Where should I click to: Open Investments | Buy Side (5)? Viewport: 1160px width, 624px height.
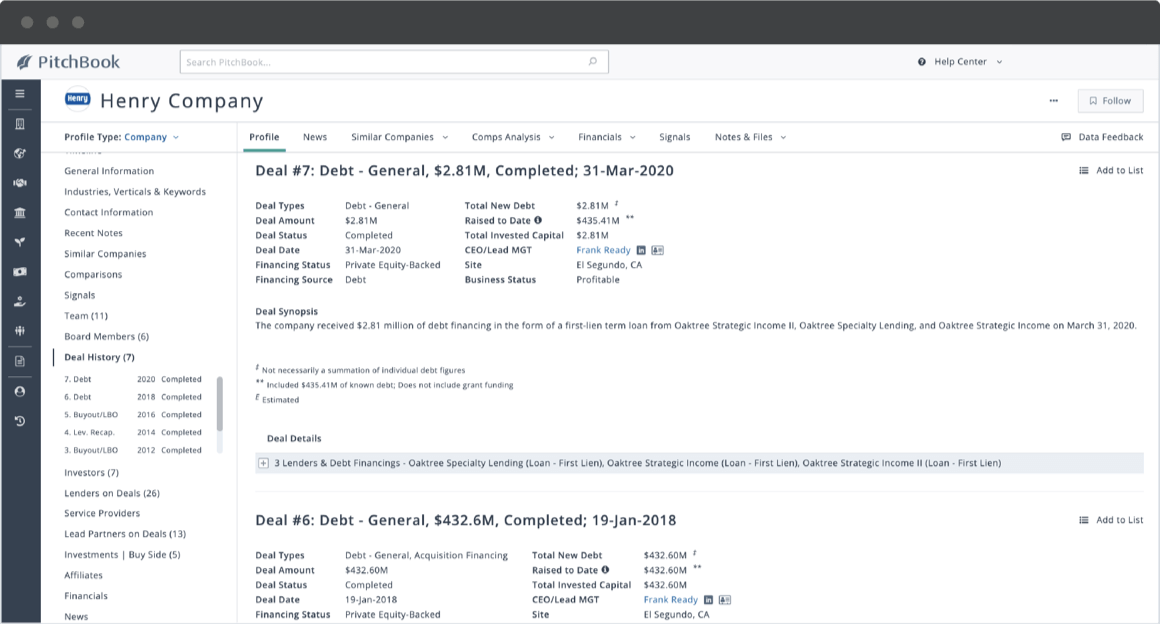pos(122,554)
